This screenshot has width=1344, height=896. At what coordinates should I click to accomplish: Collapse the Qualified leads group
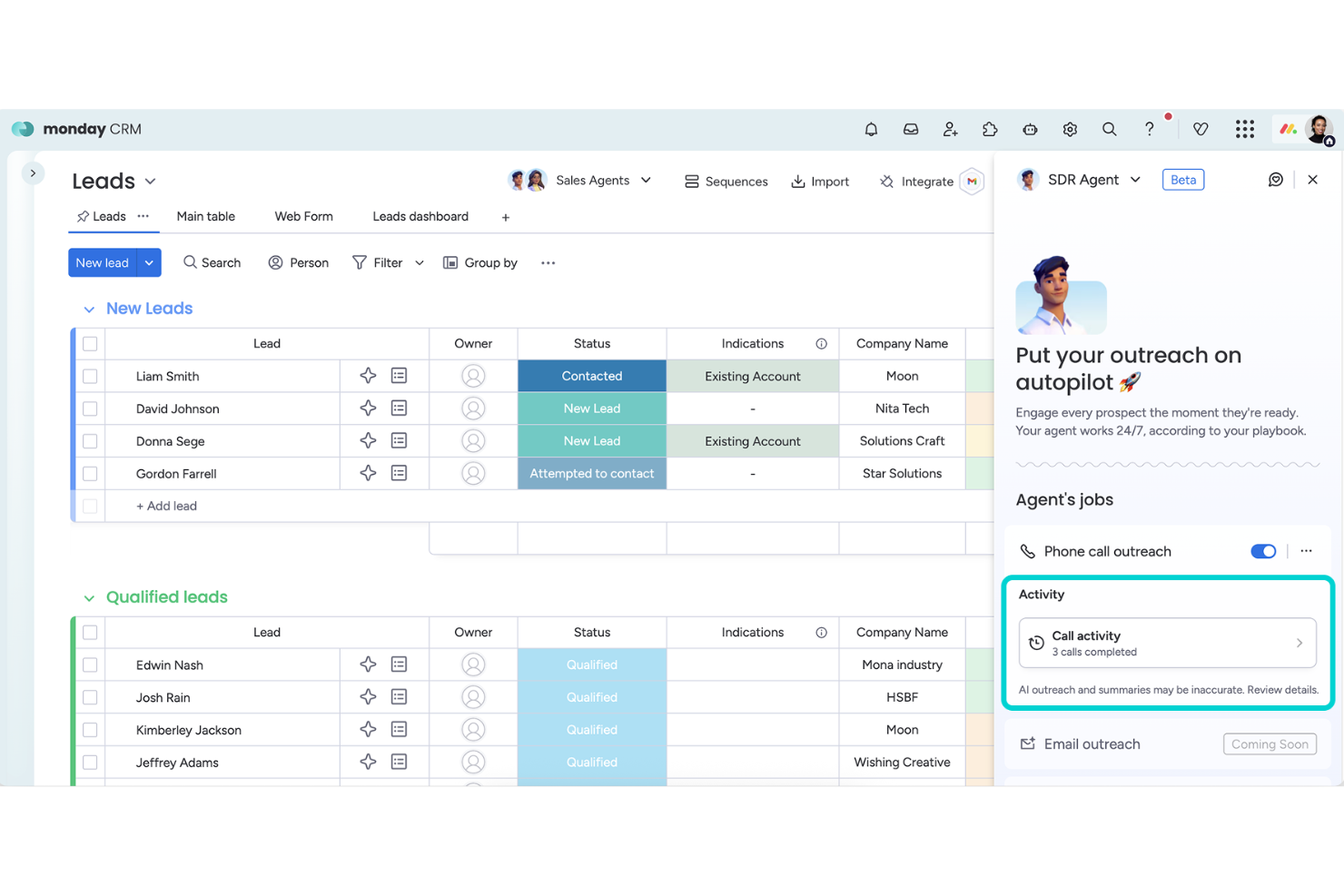coord(88,597)
